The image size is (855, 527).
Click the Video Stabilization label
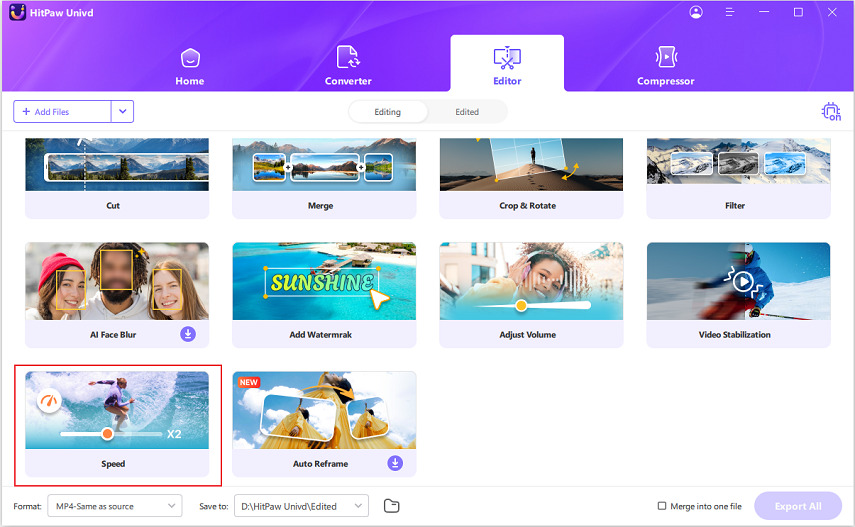click(x=734, y=334)
